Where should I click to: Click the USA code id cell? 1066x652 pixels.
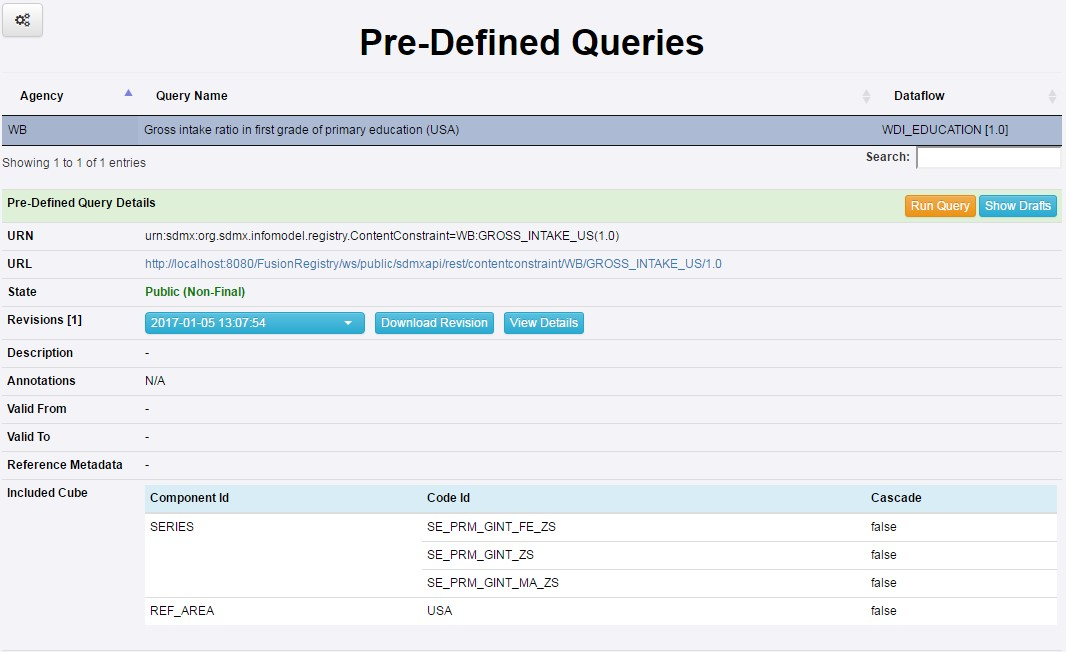tap(439, 611)
